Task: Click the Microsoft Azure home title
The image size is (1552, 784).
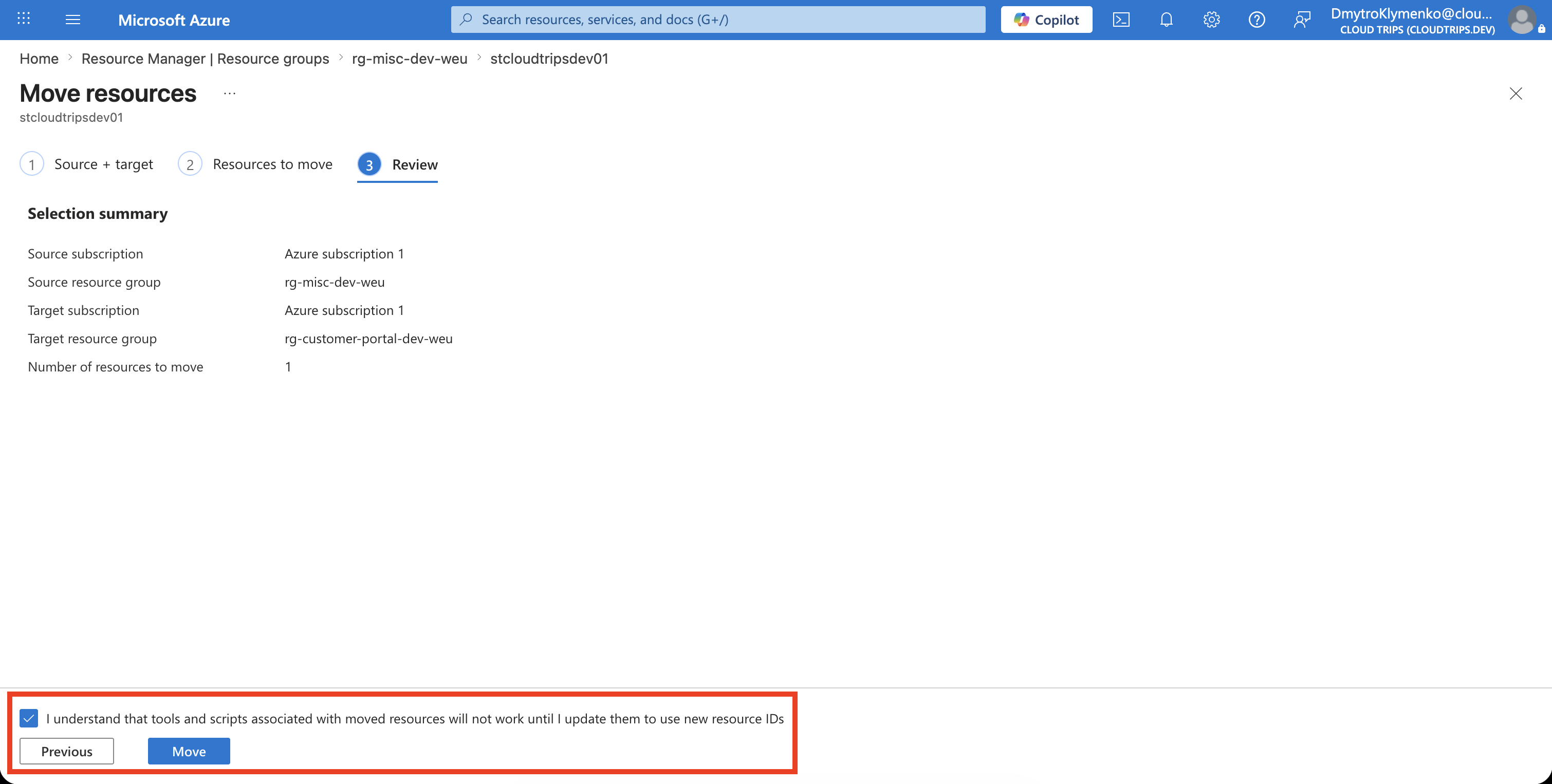Action: [174, 20]
